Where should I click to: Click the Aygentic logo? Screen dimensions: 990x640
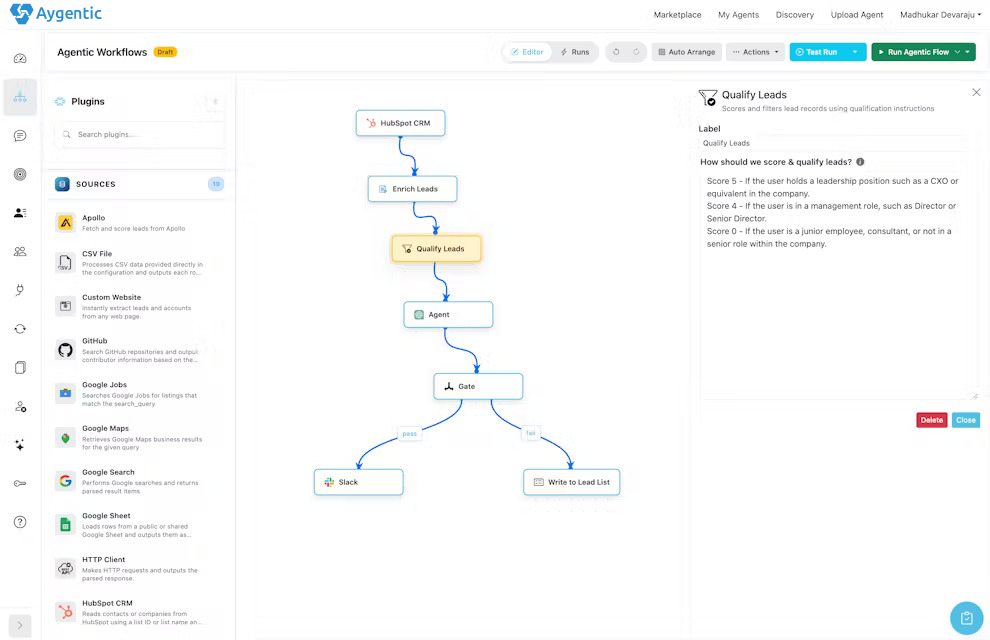[56, 13]
